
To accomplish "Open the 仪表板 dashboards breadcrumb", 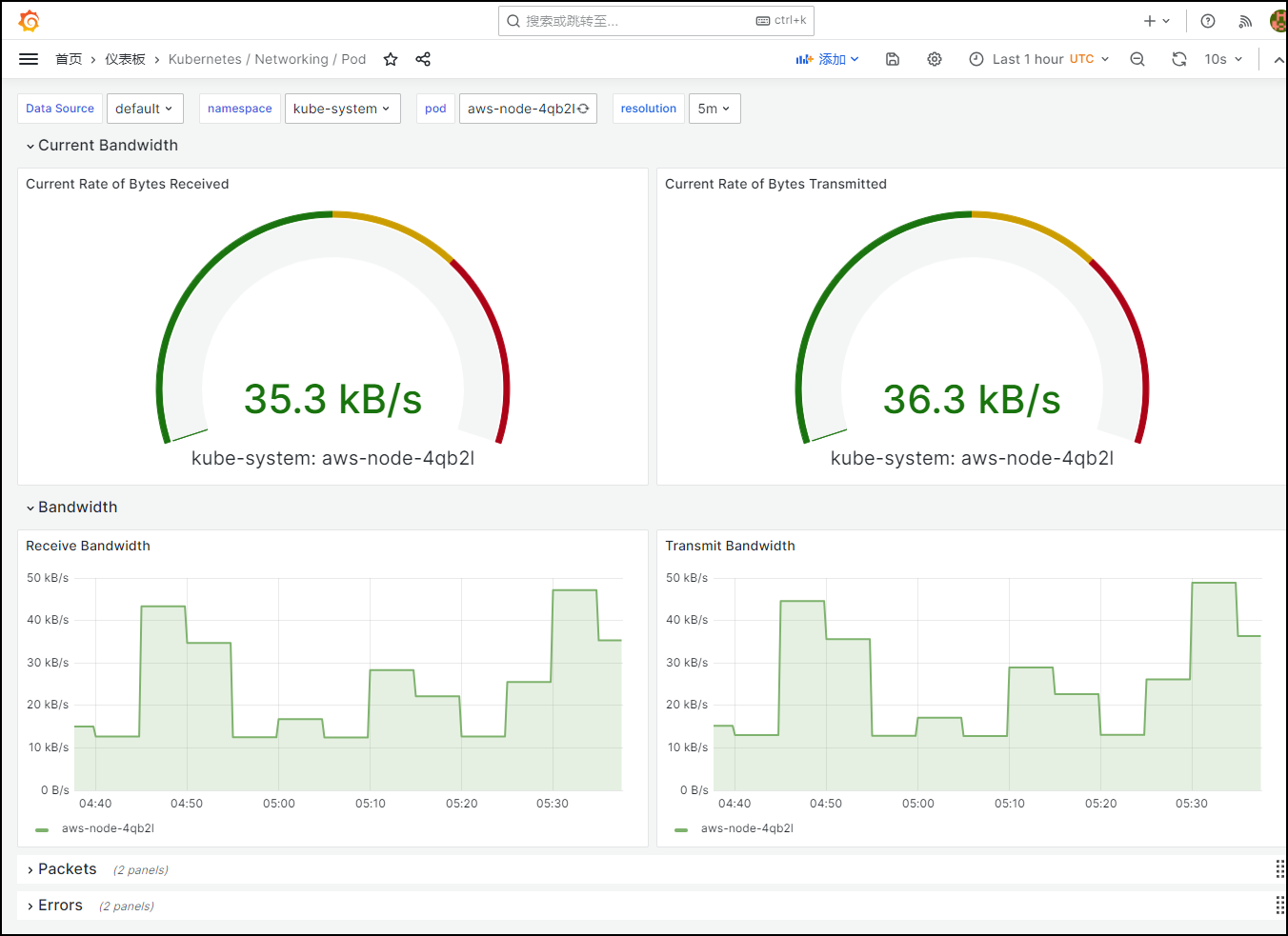I will tap(125, 59).
